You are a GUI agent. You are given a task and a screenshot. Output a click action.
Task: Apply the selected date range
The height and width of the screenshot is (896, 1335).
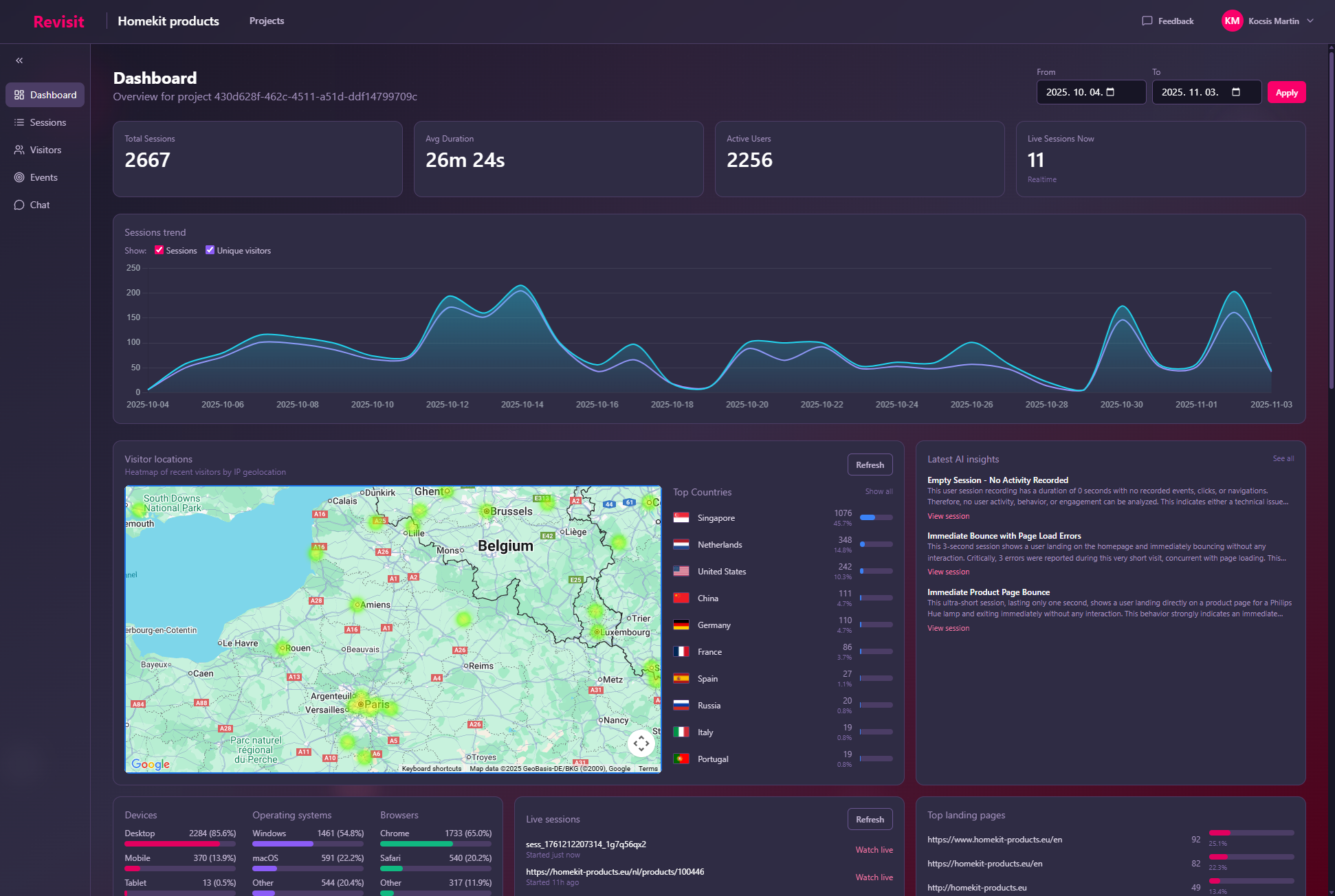click(x=1286, y=91)
